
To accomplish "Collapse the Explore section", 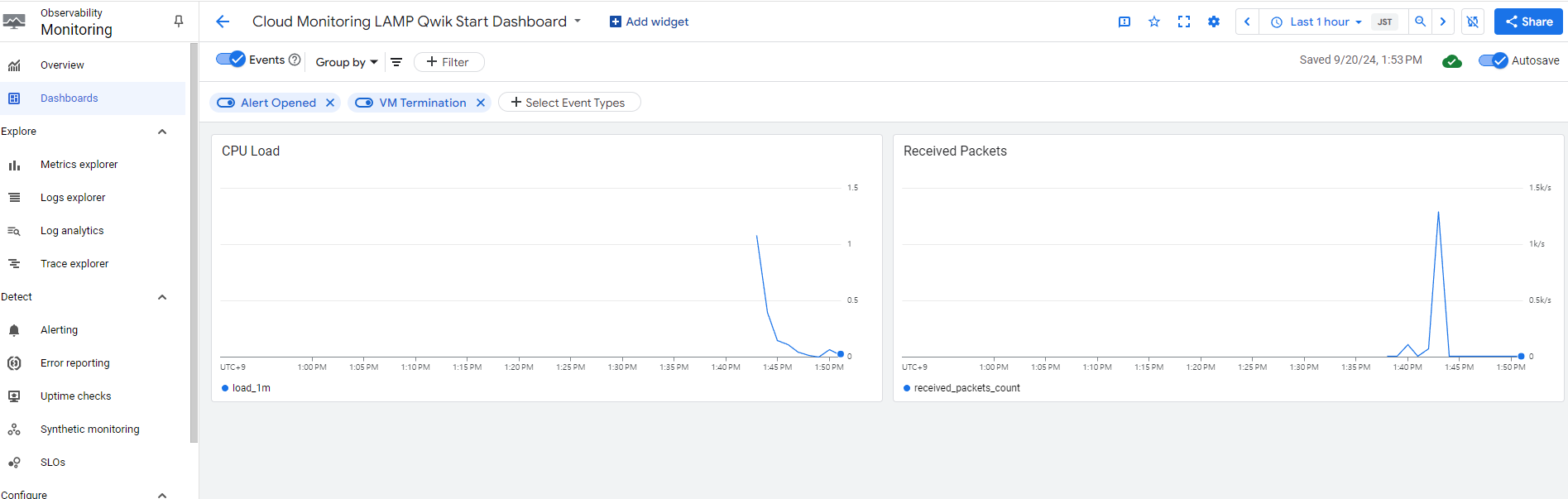I will [162, 132].
